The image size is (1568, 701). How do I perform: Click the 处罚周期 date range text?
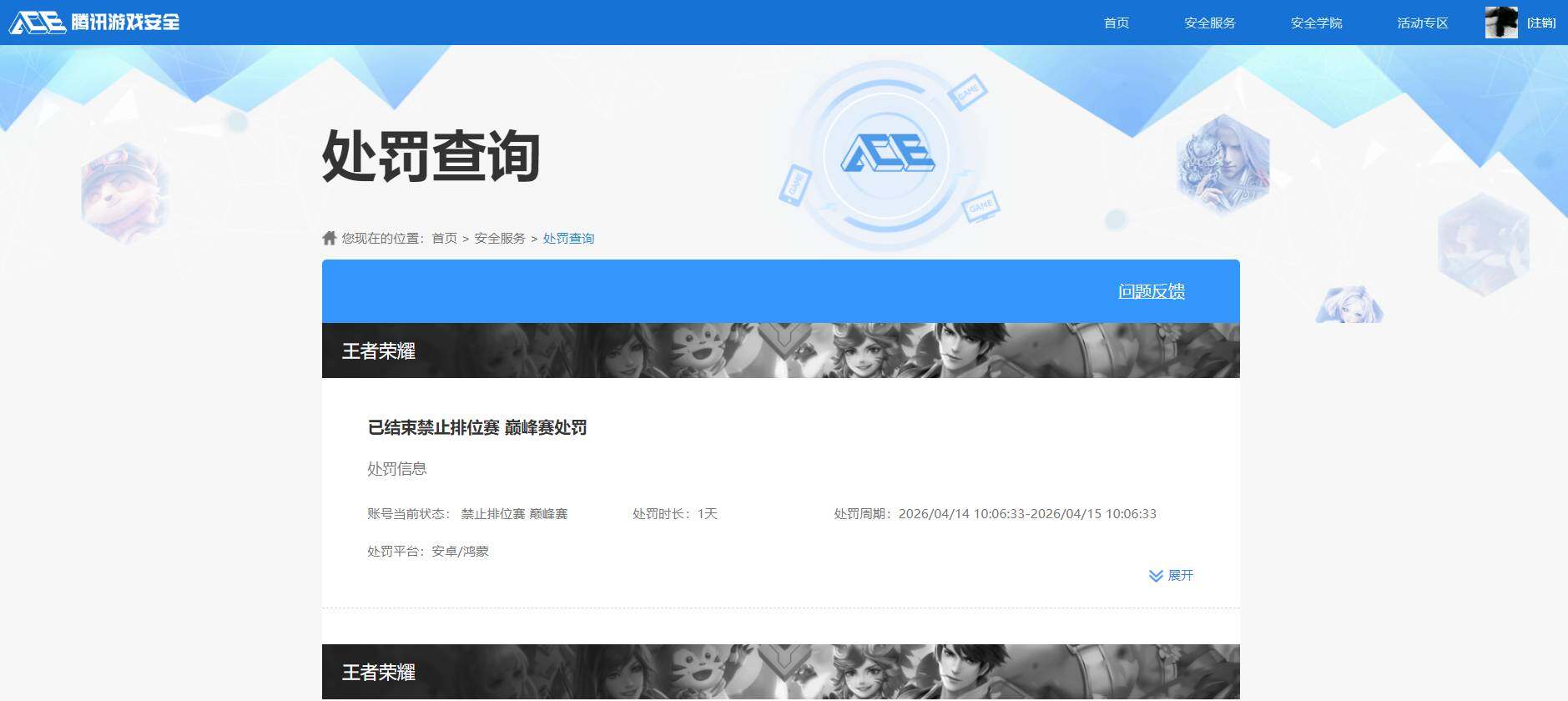[x=995, y=514]
